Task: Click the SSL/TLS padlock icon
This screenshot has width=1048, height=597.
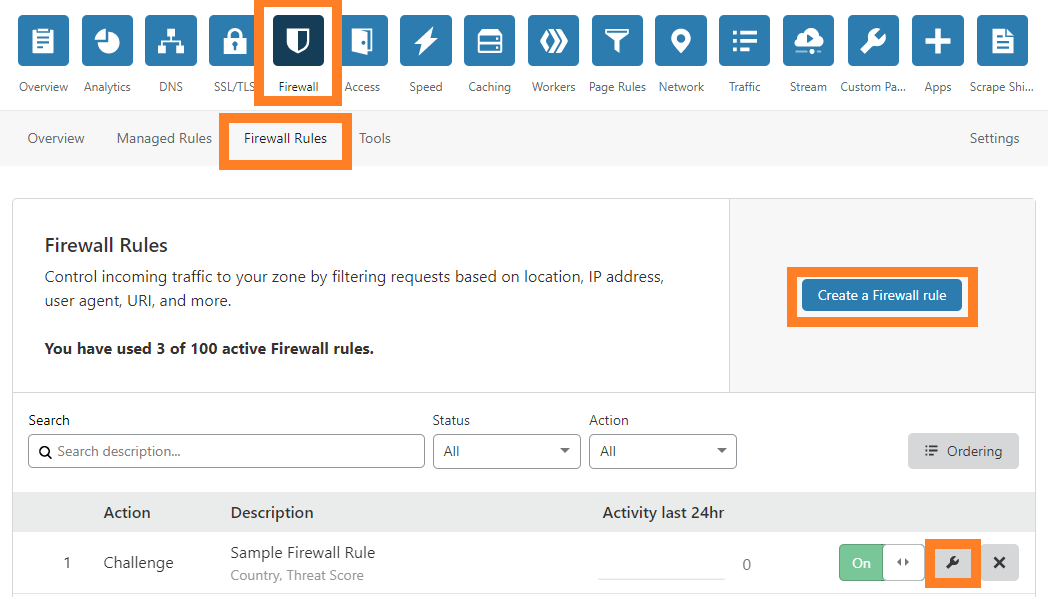Action: [x=234, y=40]
